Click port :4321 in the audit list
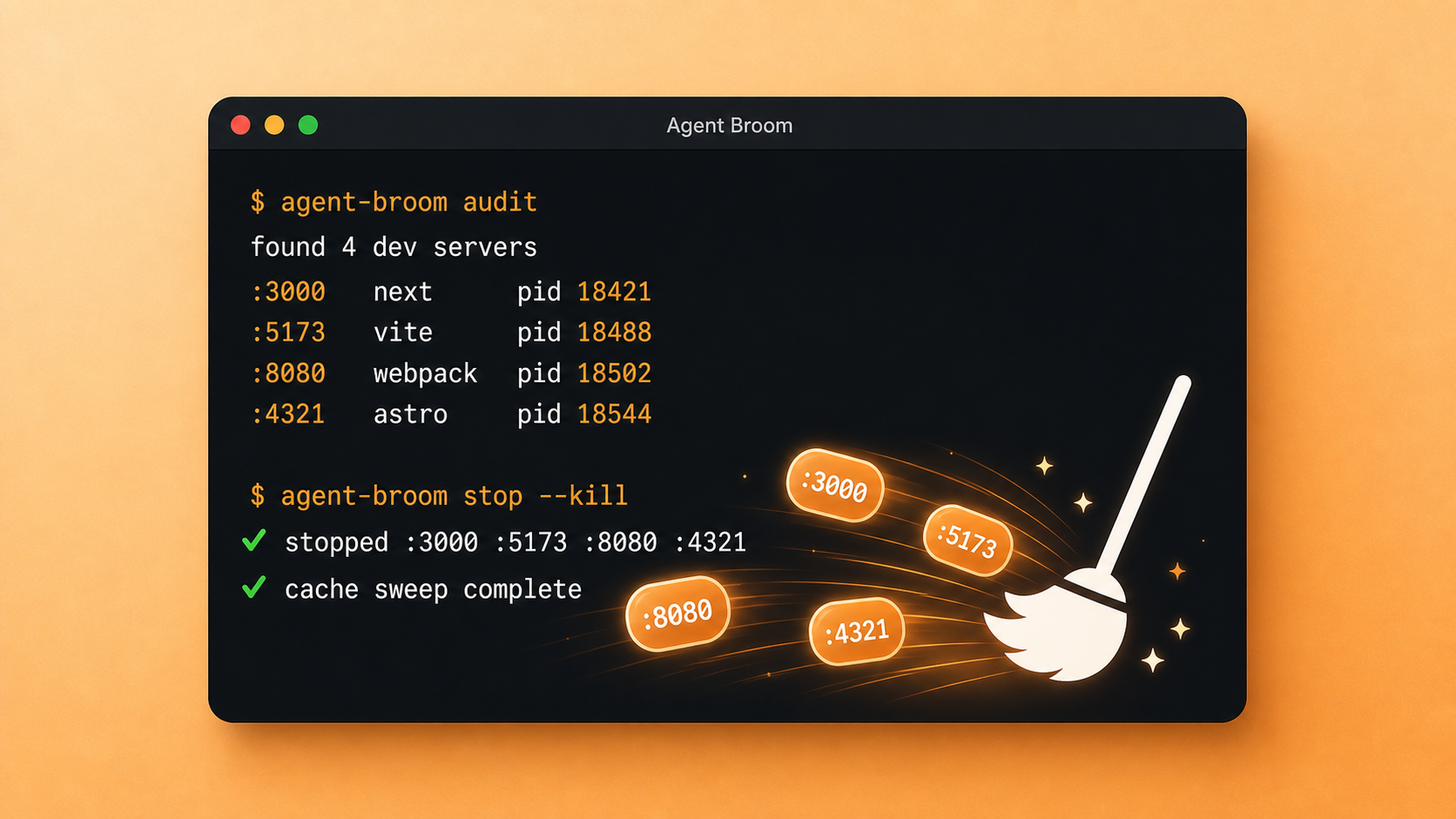The image size is (1456, 819). click(288, 414)
